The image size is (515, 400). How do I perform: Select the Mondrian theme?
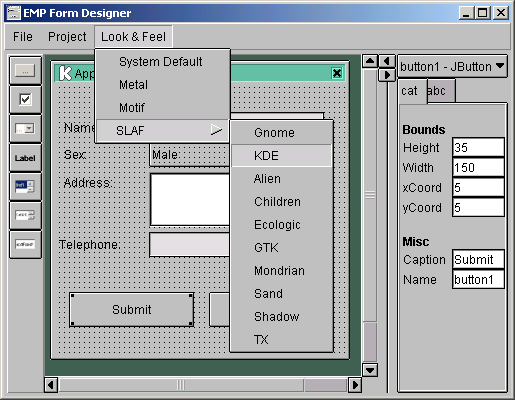point(282,271)
